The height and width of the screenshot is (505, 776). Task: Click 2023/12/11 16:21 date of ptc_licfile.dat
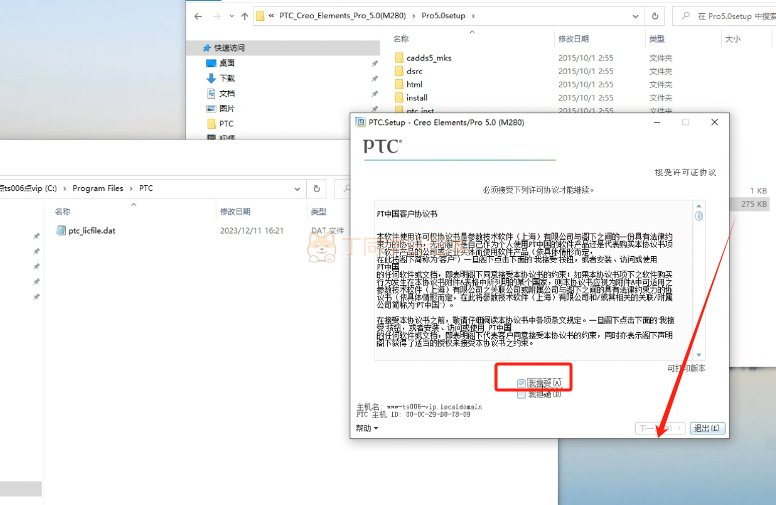point(252,231)
